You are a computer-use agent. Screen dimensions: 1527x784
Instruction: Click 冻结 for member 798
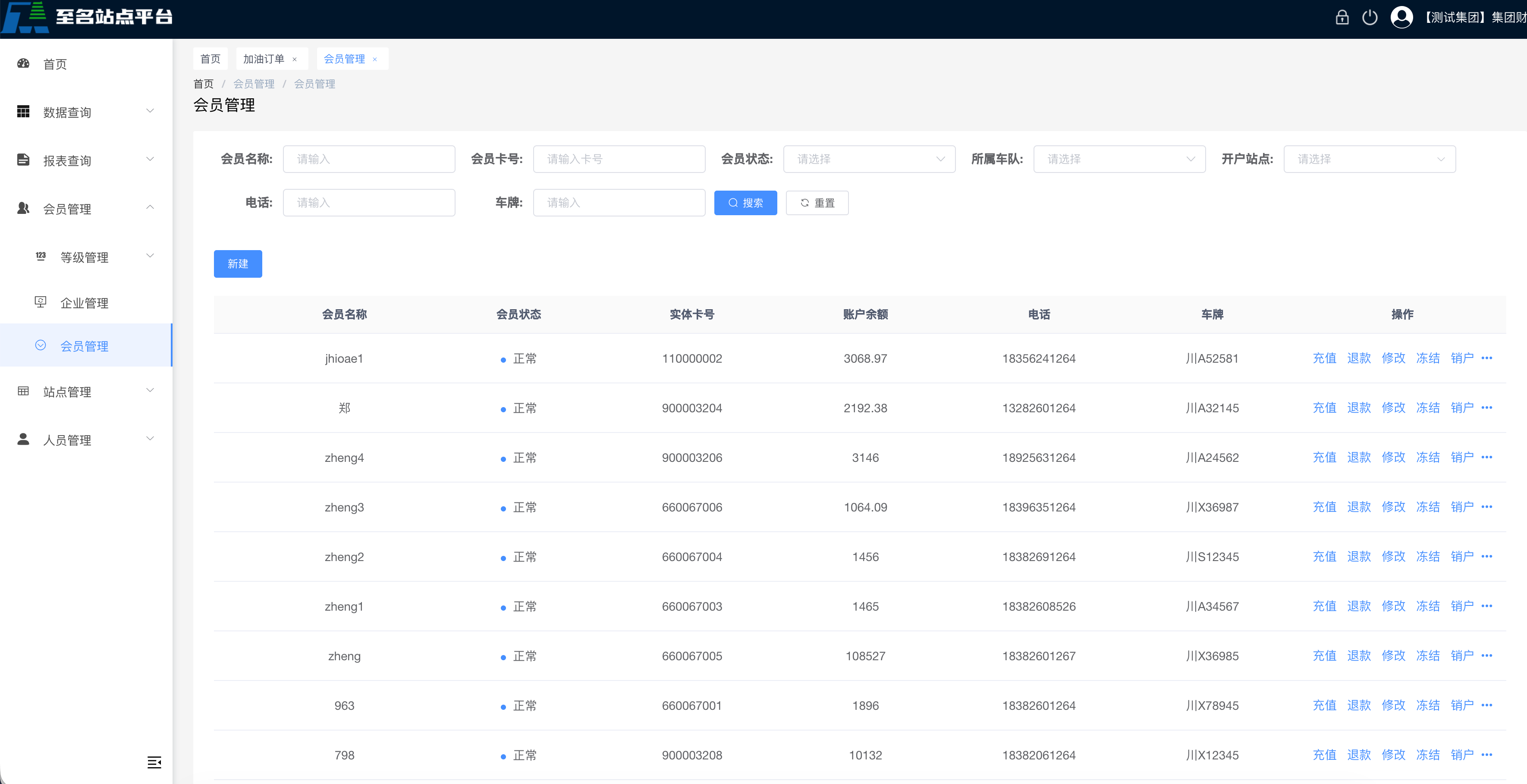click(x=1427, y=755)
